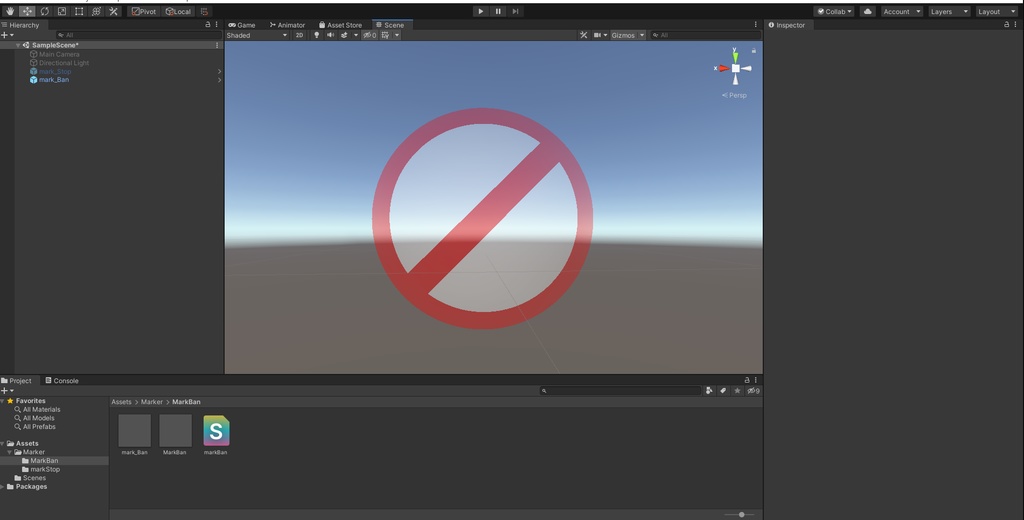Open the Gizmos dropdown arrow
This screenshot has width=1024, height=520.
click(642, 35)
